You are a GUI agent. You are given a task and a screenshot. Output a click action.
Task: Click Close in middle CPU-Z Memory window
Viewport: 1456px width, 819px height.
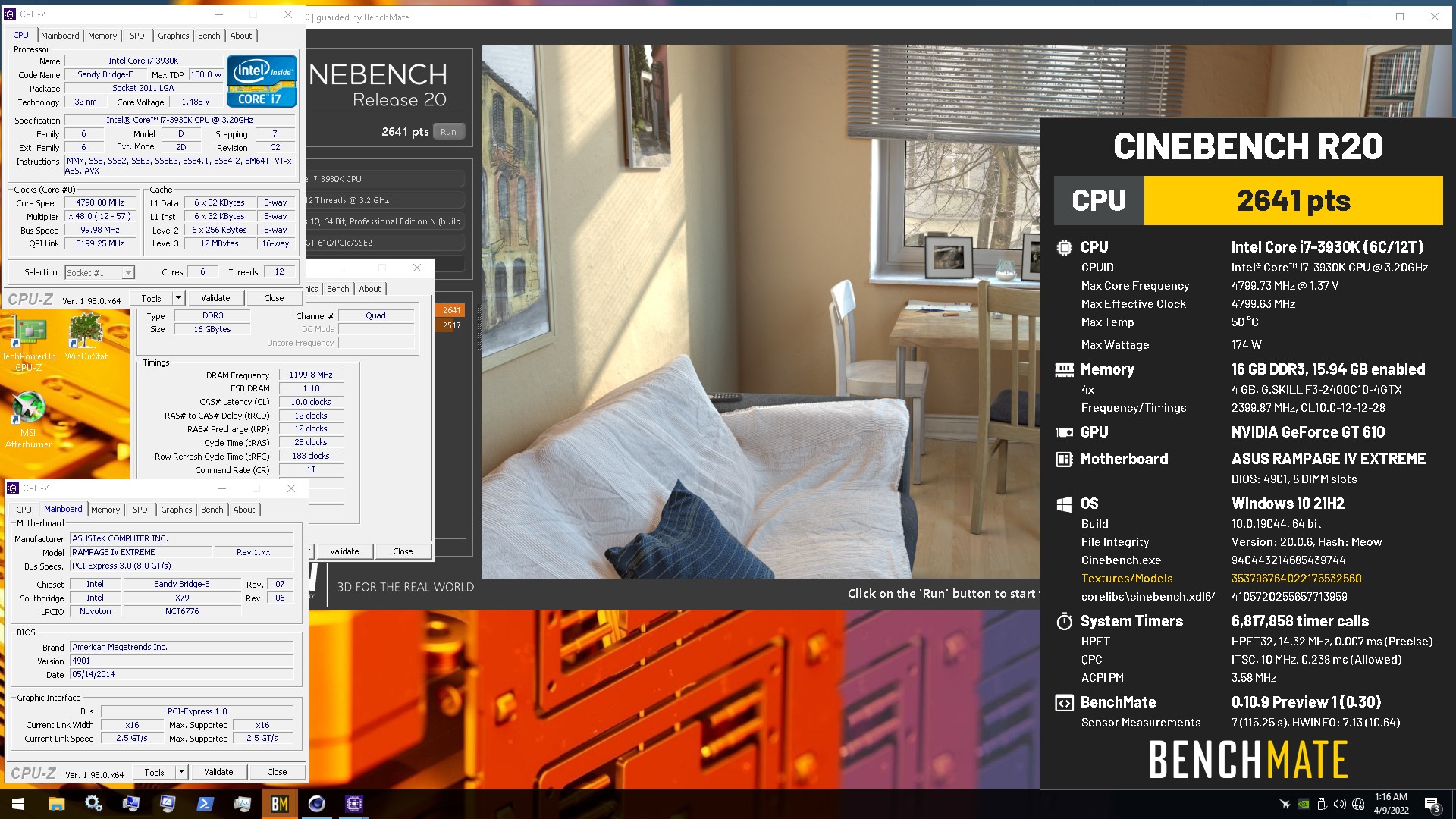(x=403, y=551)
